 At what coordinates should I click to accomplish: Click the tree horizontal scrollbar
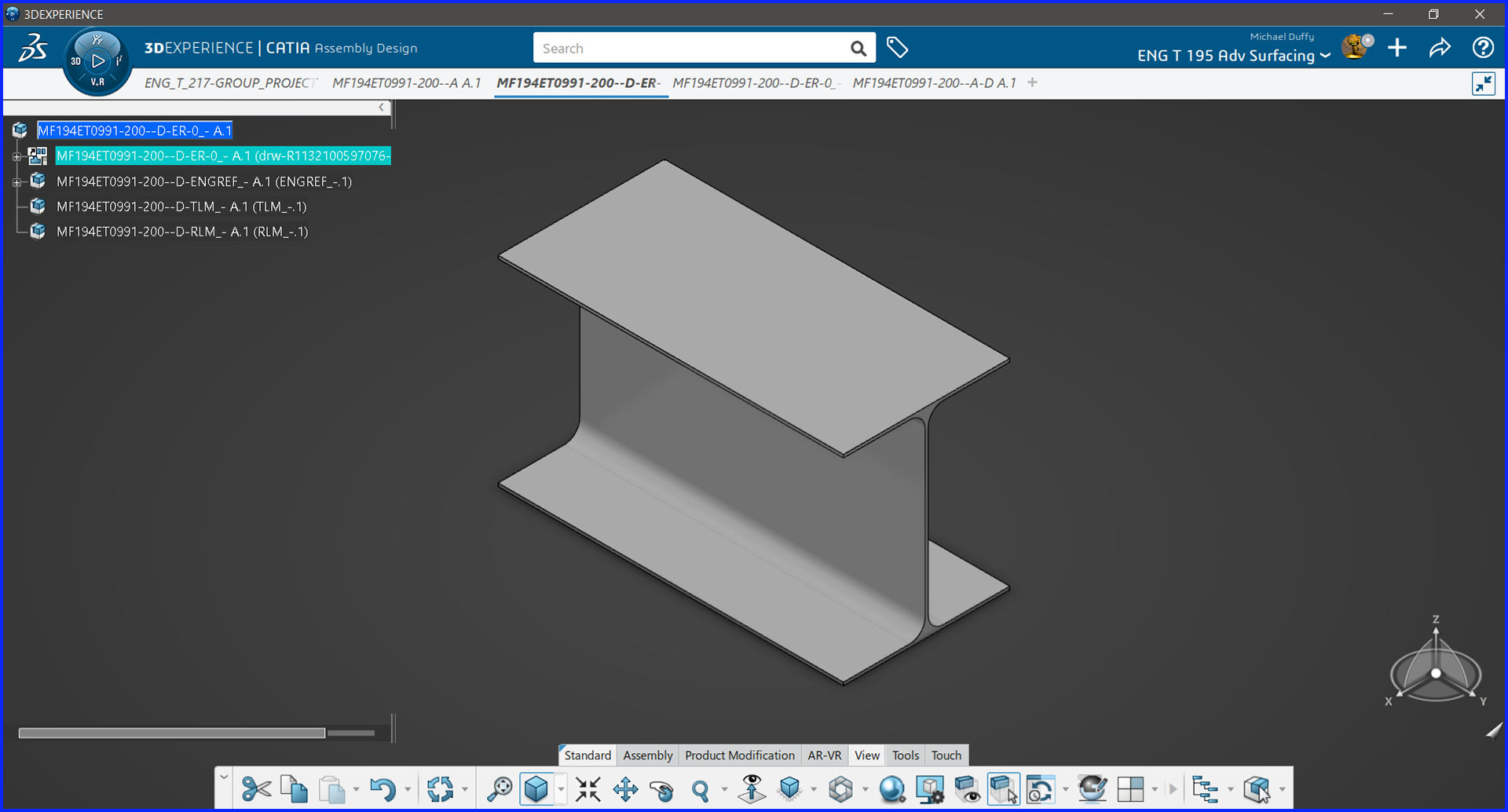pos(172,733)
